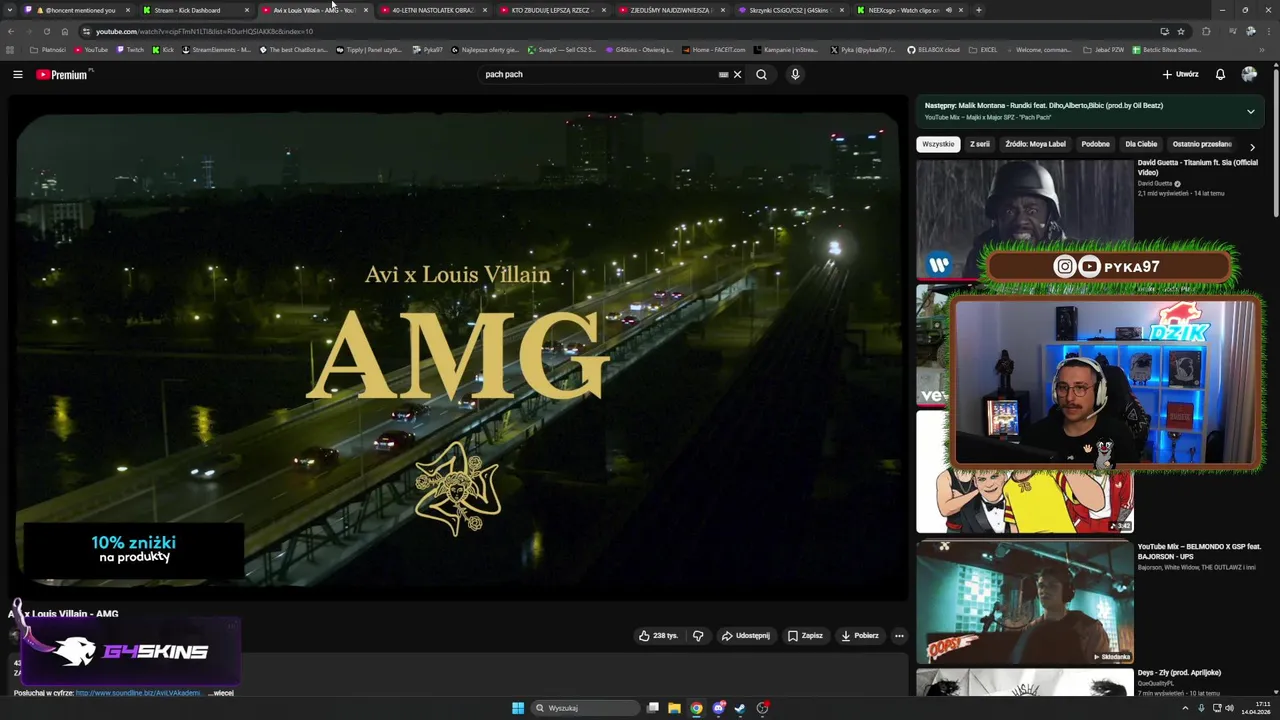Select the 'Źródło: Moya Label' chip

1035,144
